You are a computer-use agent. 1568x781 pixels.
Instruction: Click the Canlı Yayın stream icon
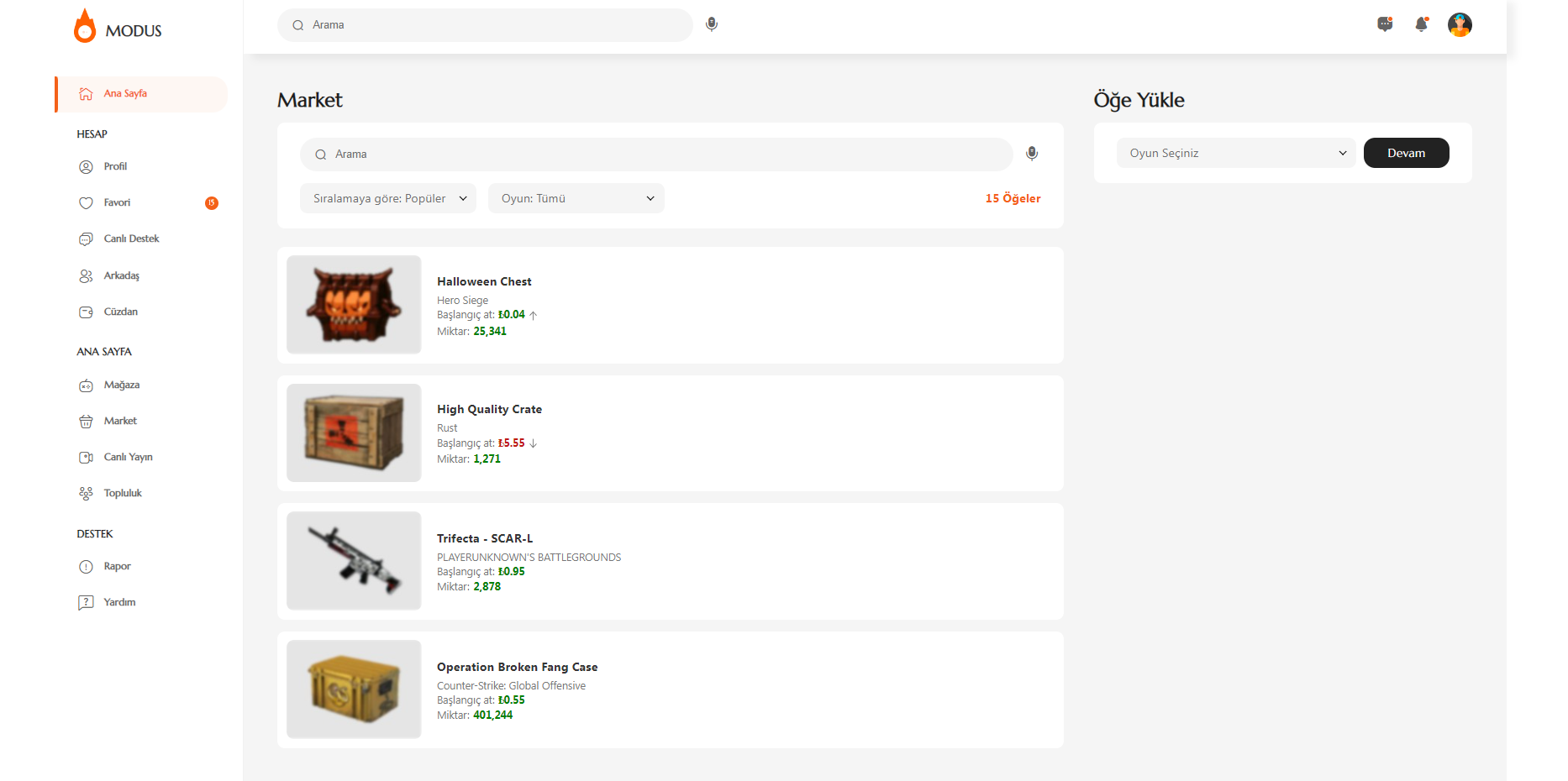86,458
